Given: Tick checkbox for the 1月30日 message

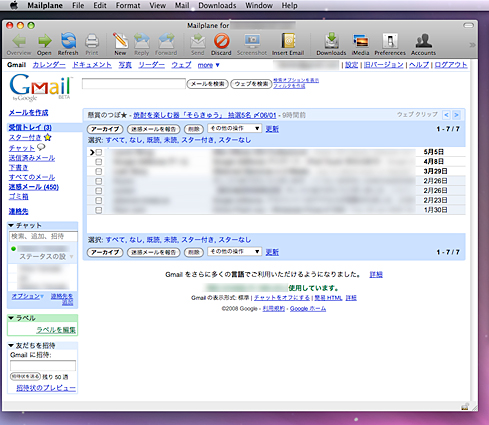Looking at the screenshot, I should point(99,210).
